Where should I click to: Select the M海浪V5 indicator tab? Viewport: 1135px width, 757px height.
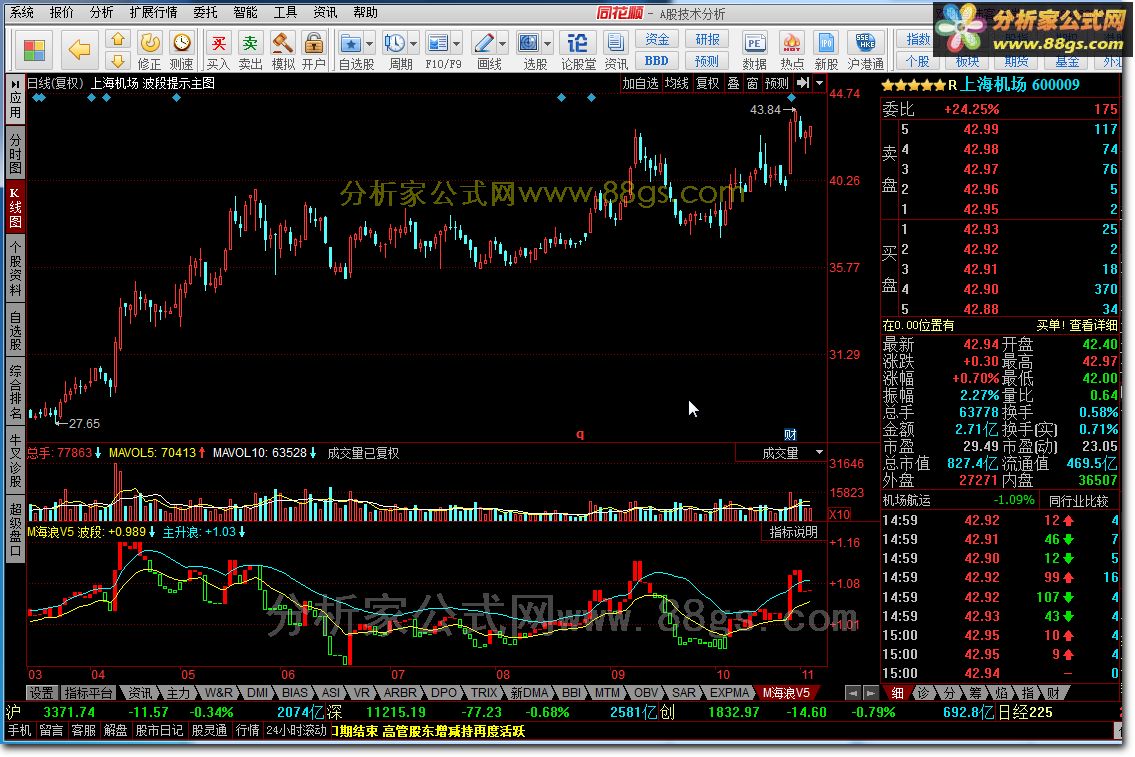(786, 693)
